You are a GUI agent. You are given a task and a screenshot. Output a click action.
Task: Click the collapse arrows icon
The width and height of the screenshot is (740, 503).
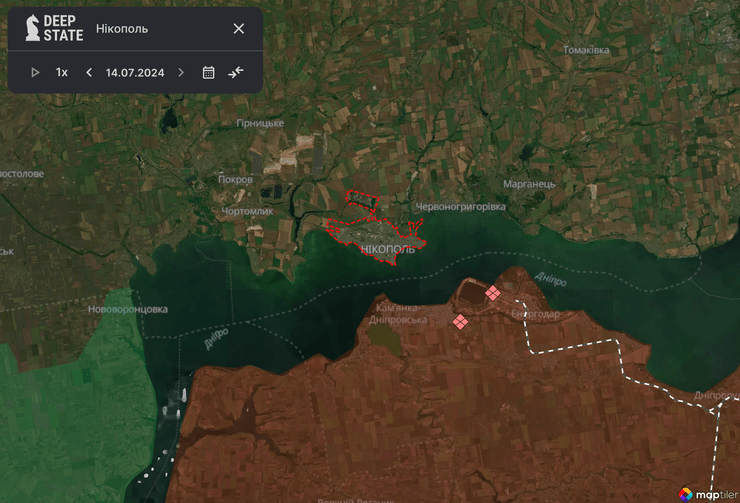point(236,72)
